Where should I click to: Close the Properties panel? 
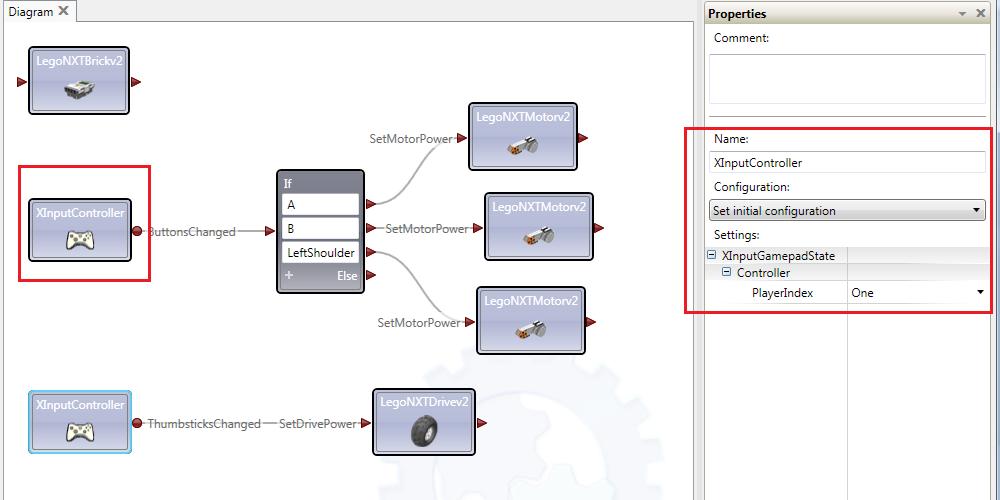(981, 13)
